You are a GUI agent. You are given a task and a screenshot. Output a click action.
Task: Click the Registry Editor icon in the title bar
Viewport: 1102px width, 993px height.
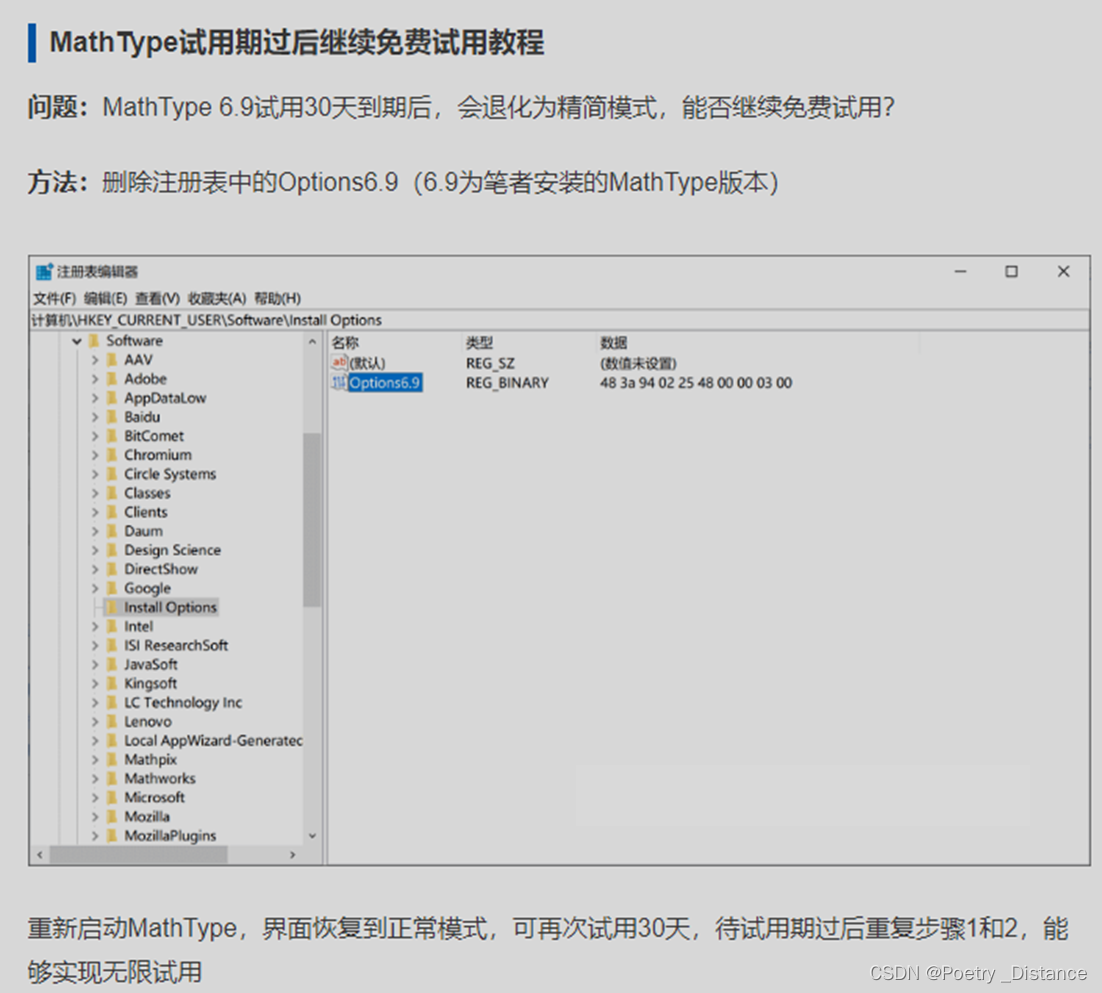click(x=44, y=270)
